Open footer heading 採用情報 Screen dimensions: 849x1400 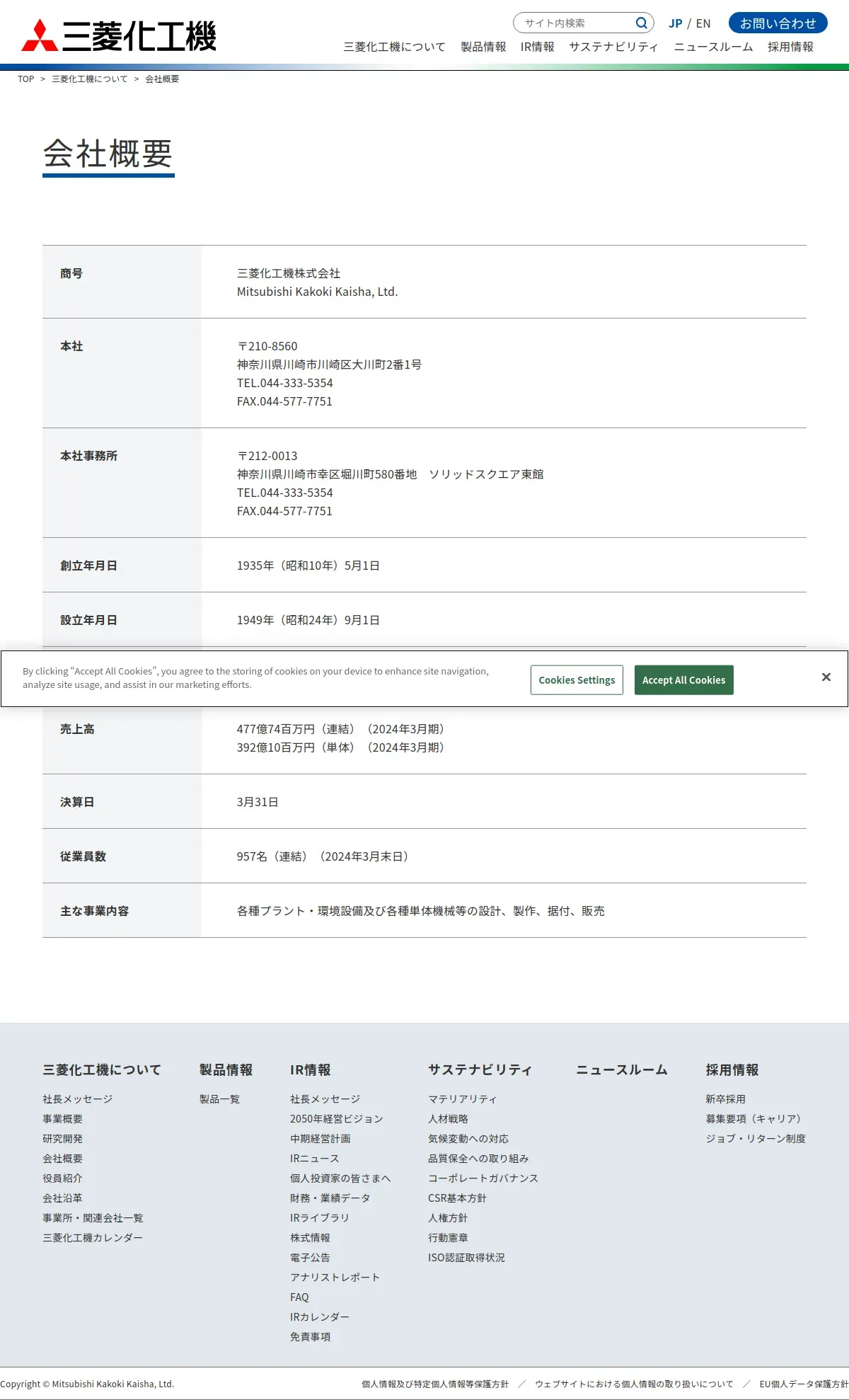pos(732,1069)
